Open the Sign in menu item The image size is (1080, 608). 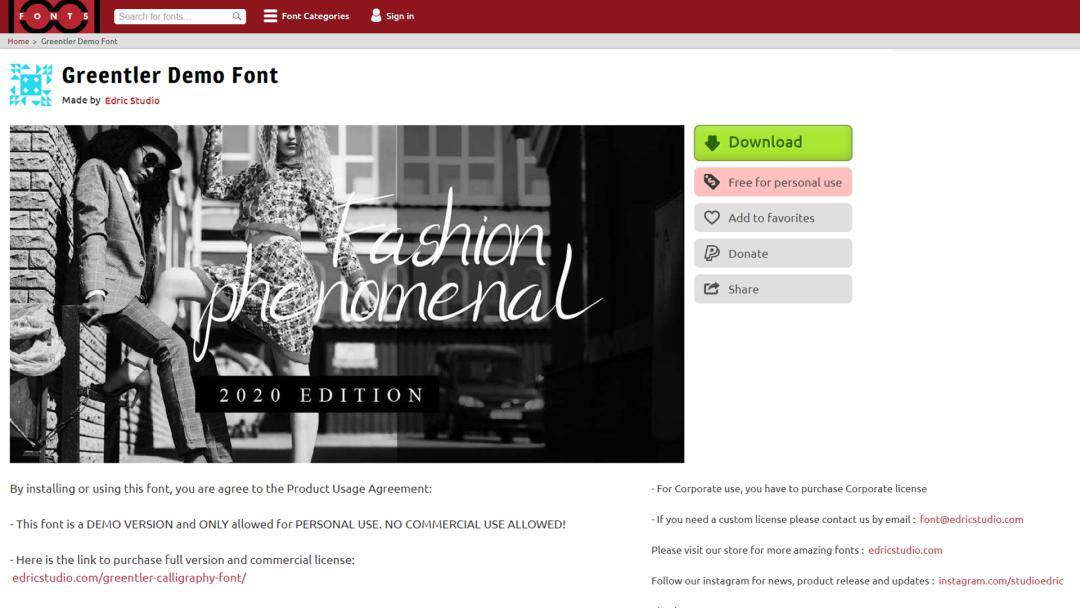(x=400, y=16)
